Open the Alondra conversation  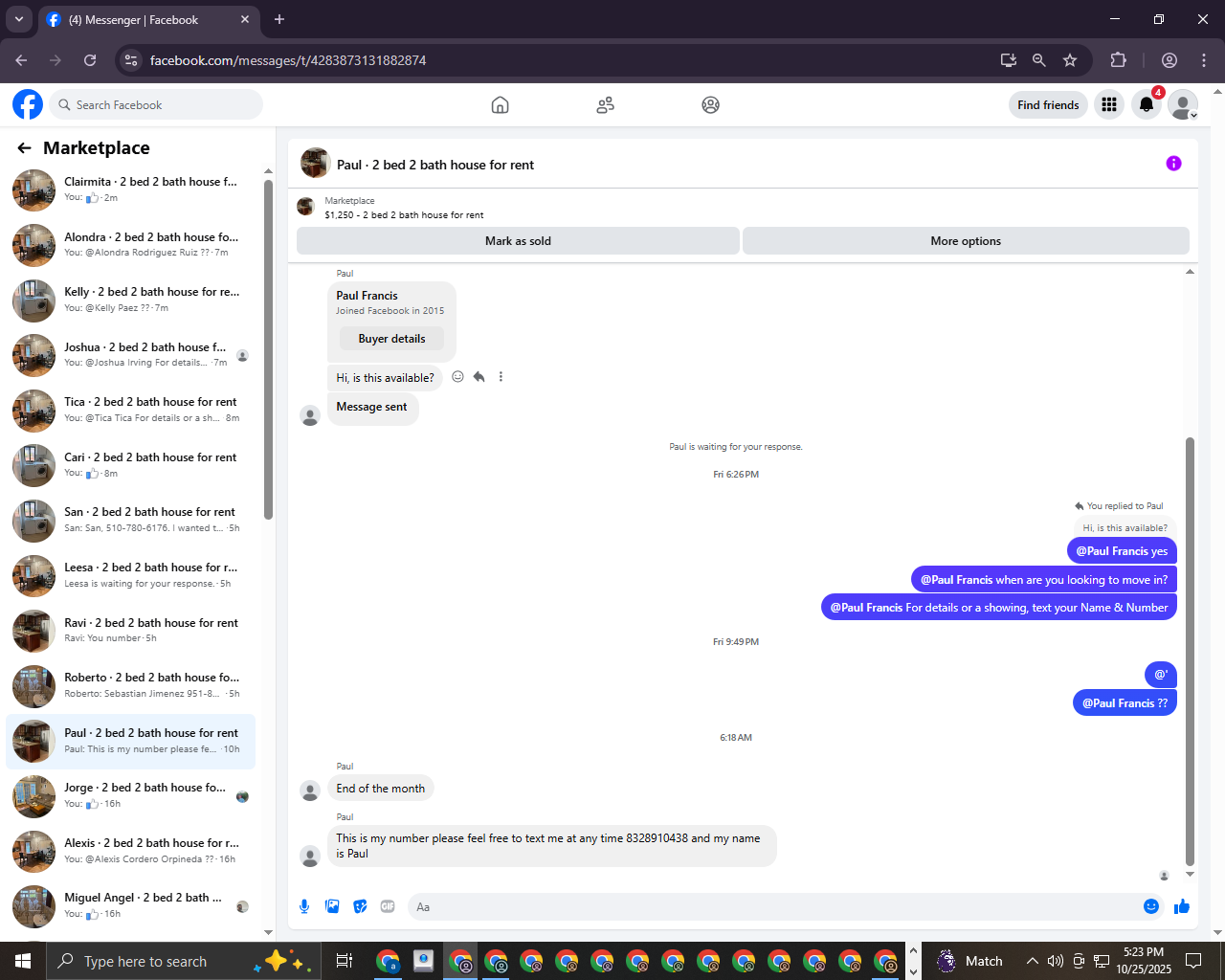(130, 245)
